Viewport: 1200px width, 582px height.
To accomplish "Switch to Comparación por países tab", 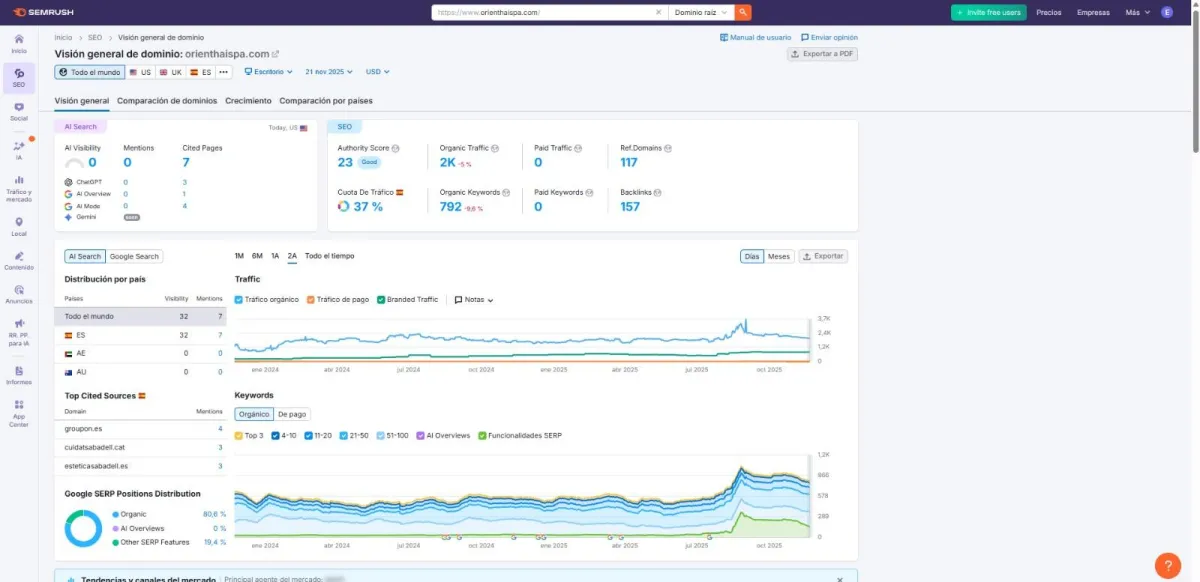I will (x=326, y=101).
